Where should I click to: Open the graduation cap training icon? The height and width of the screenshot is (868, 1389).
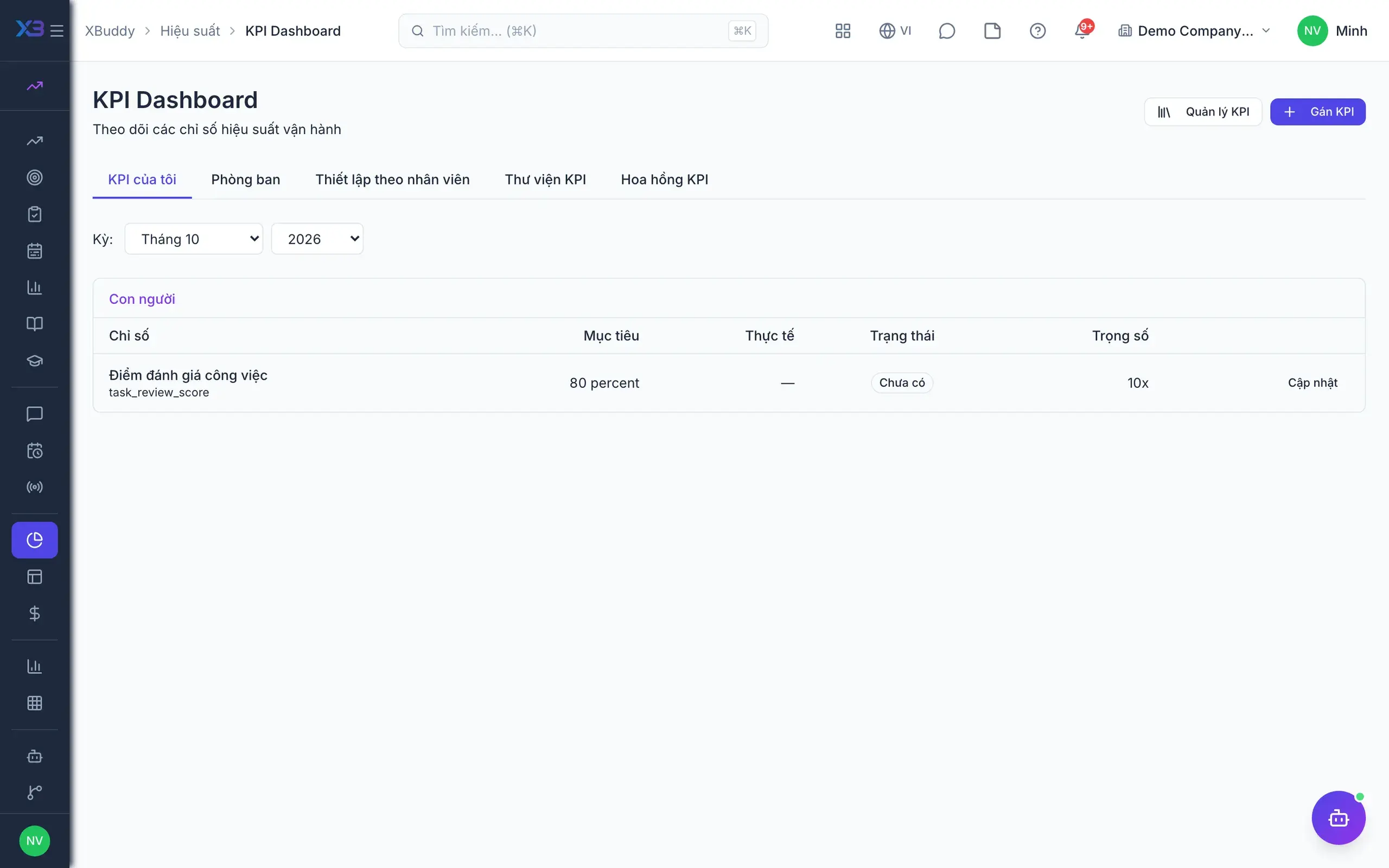coord(34,361)
